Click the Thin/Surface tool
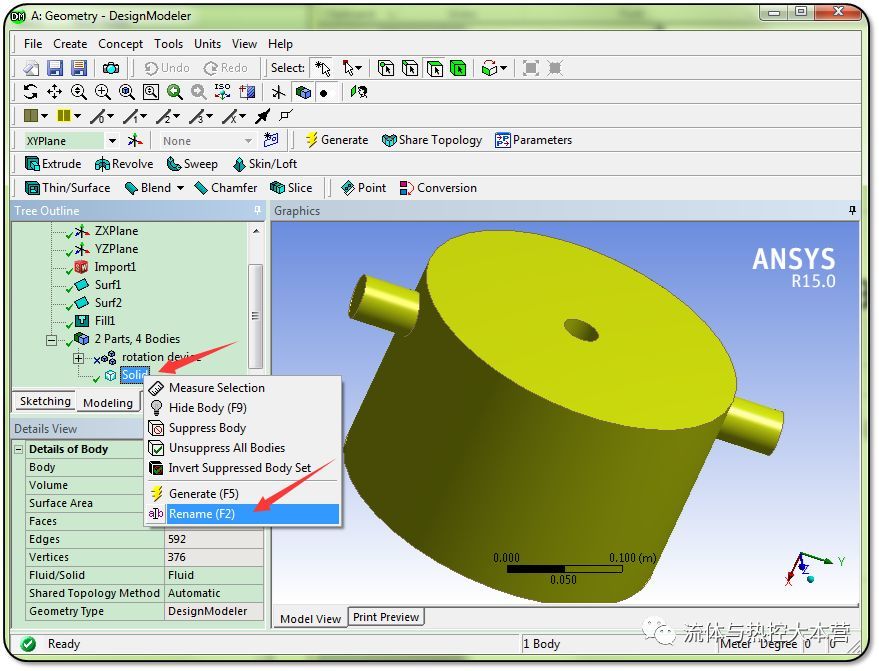Viewport: 879px width, 671px height. tap(68, 188)
